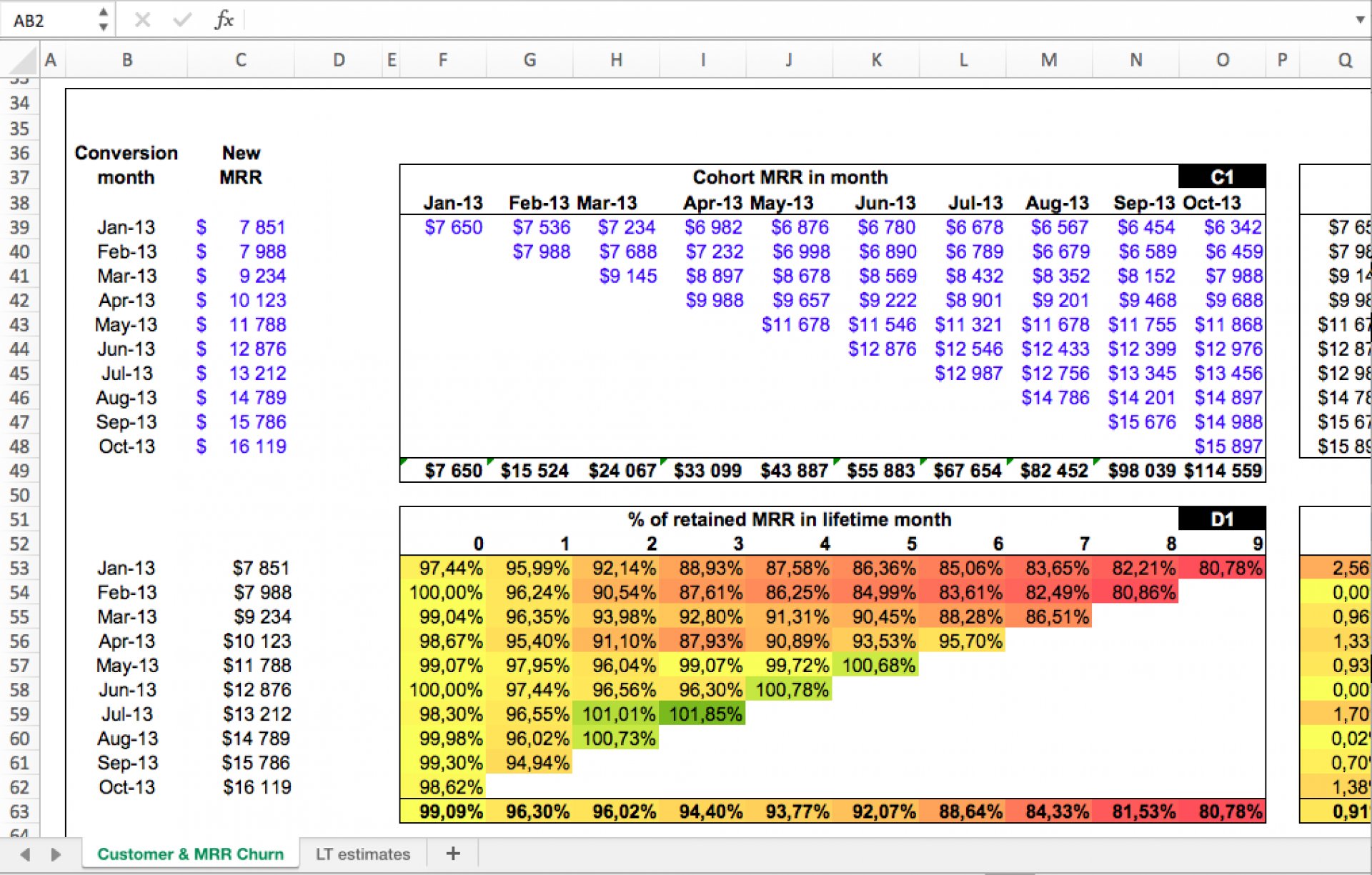Viewport: 1372px width, 875px height.
Task: Go to next sheet arrow
Action: [56, 854]
